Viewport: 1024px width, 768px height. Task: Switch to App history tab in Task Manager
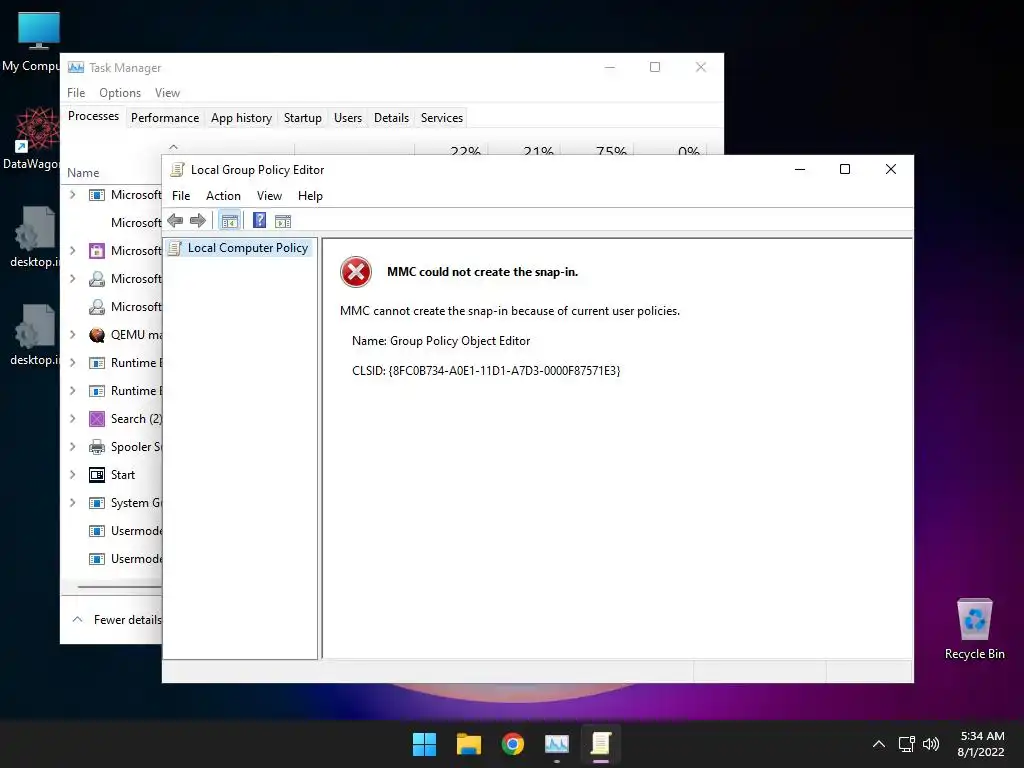(241, 118)
